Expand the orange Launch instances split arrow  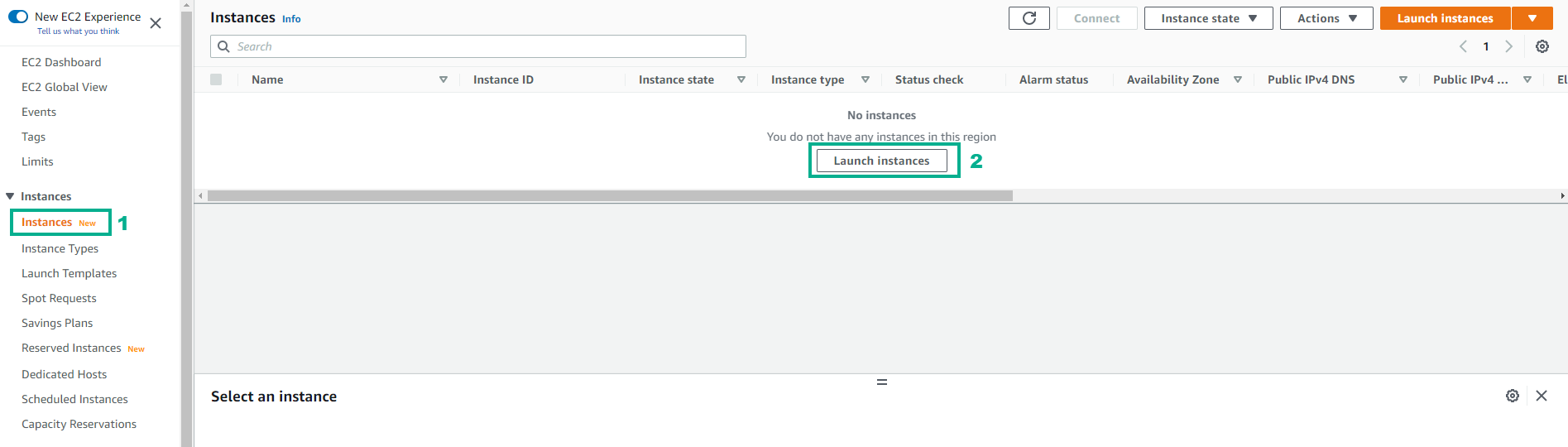pyautogui.click(x=1532, y=18)
